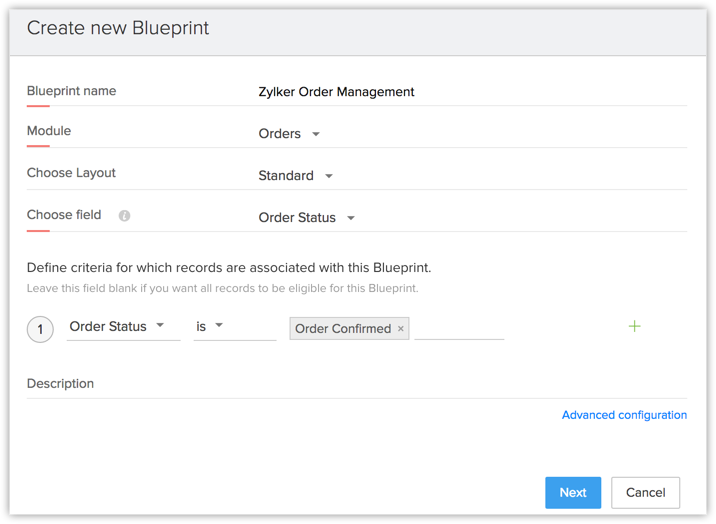Click the criteria row number 1 circle
Viewport: 716px width, 524px height.
tap(40, 328)
